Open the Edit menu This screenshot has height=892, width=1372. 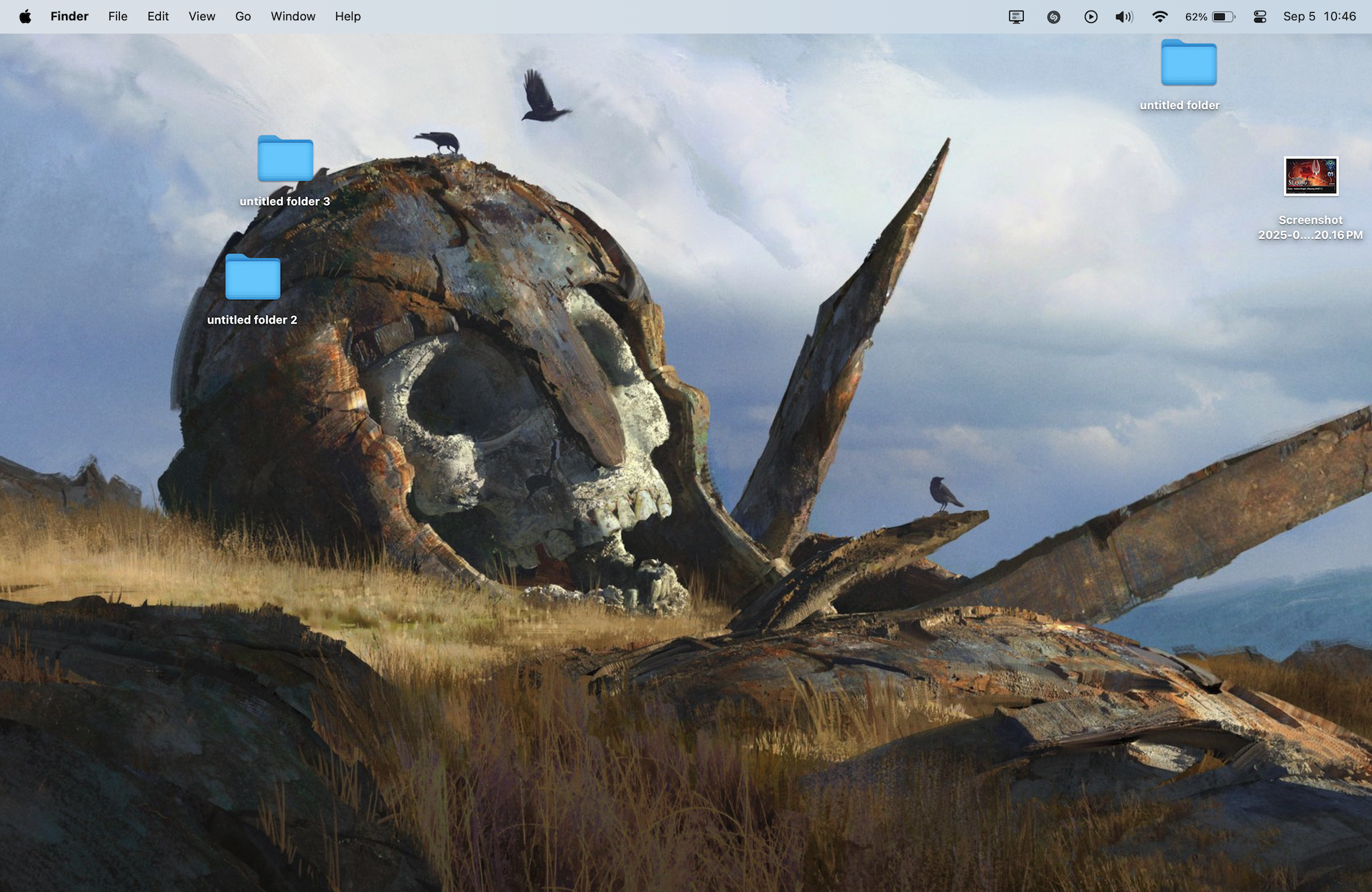(158, 17)
